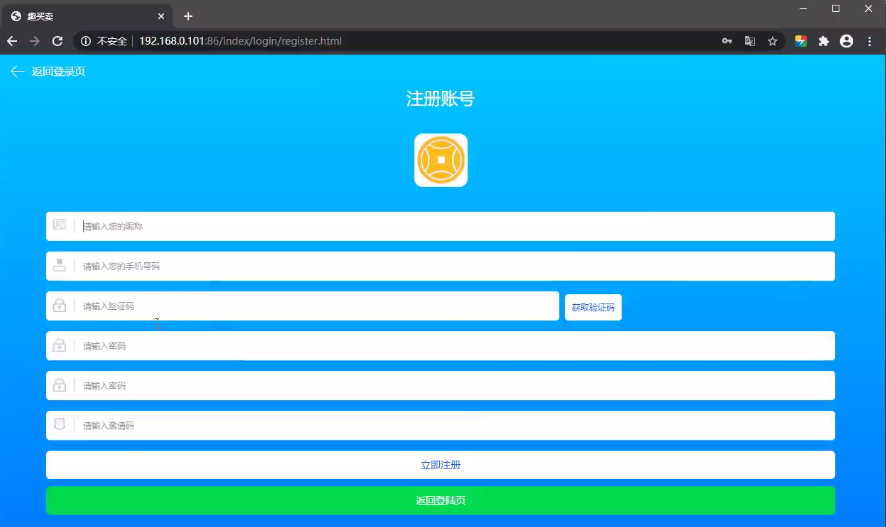The width and height of the screenshot is (886, 527).
Task: Click the translate page icon in the address bar
Action: click(x=749, y=41)
